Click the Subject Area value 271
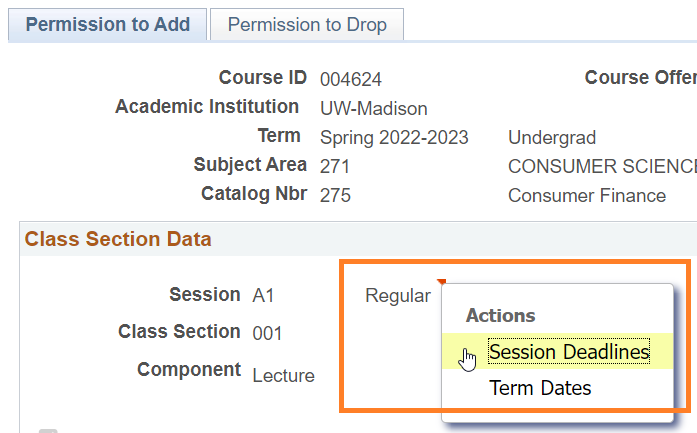Screen dimensions: 697x433 [335, 167]
